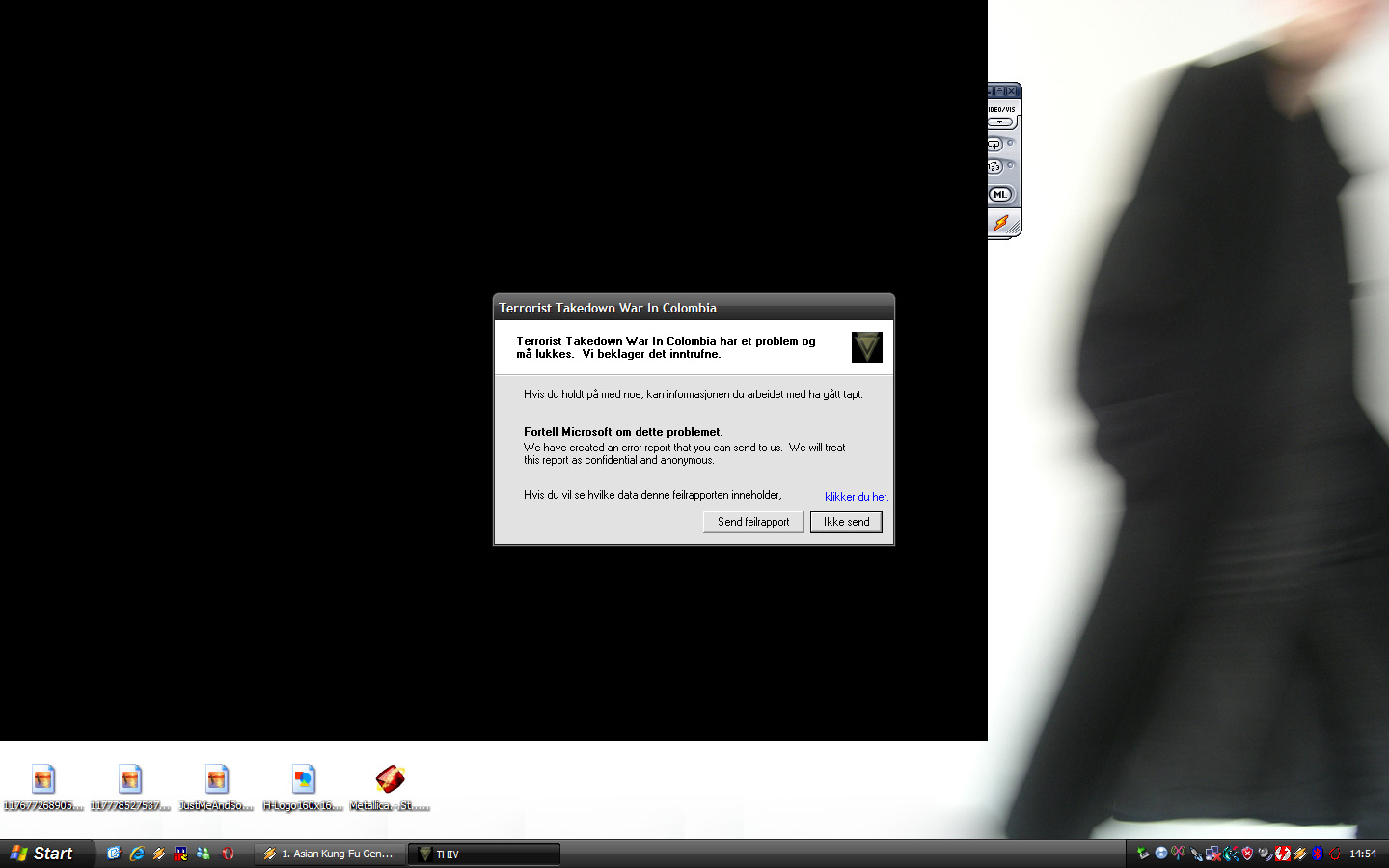Choose Ikke send in error dialog
This screenshot has width=1389, height=868.
[x=846, y=522]
